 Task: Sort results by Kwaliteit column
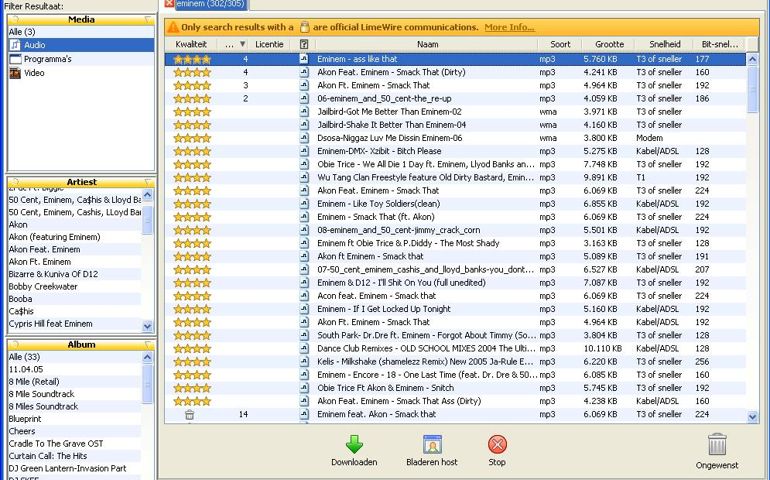191,44
